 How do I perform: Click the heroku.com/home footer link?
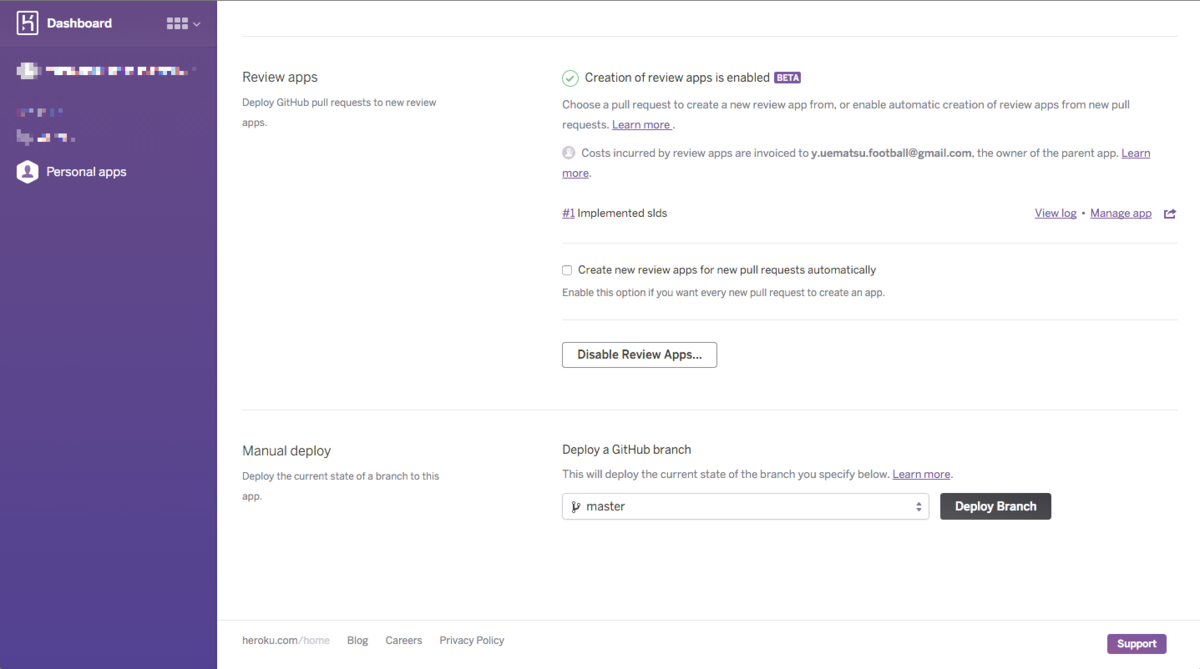(x=286, y=640)
